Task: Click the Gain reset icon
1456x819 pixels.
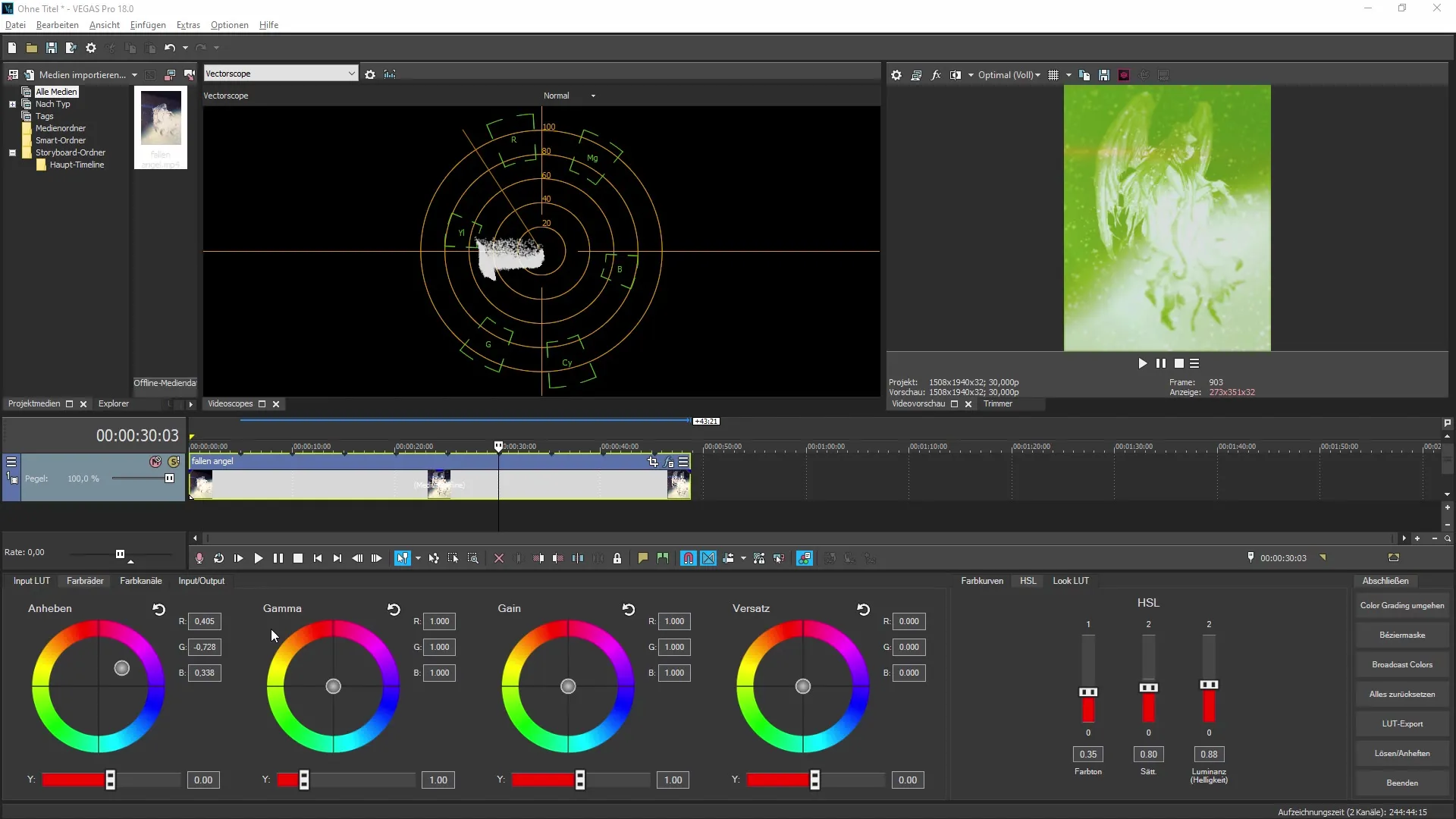Action: coord(629,610)
